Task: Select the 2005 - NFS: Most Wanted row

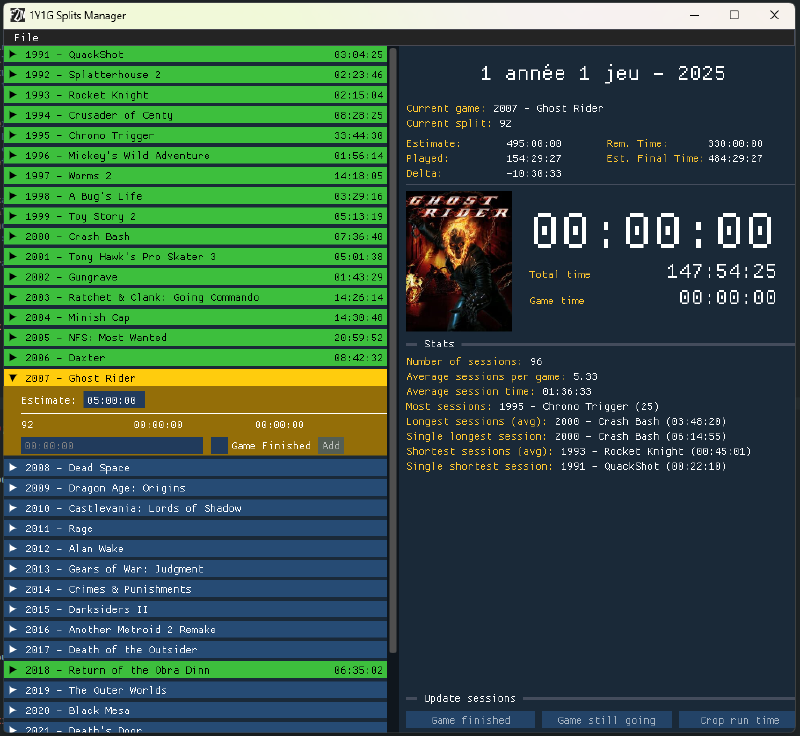Action: point(195,337)
